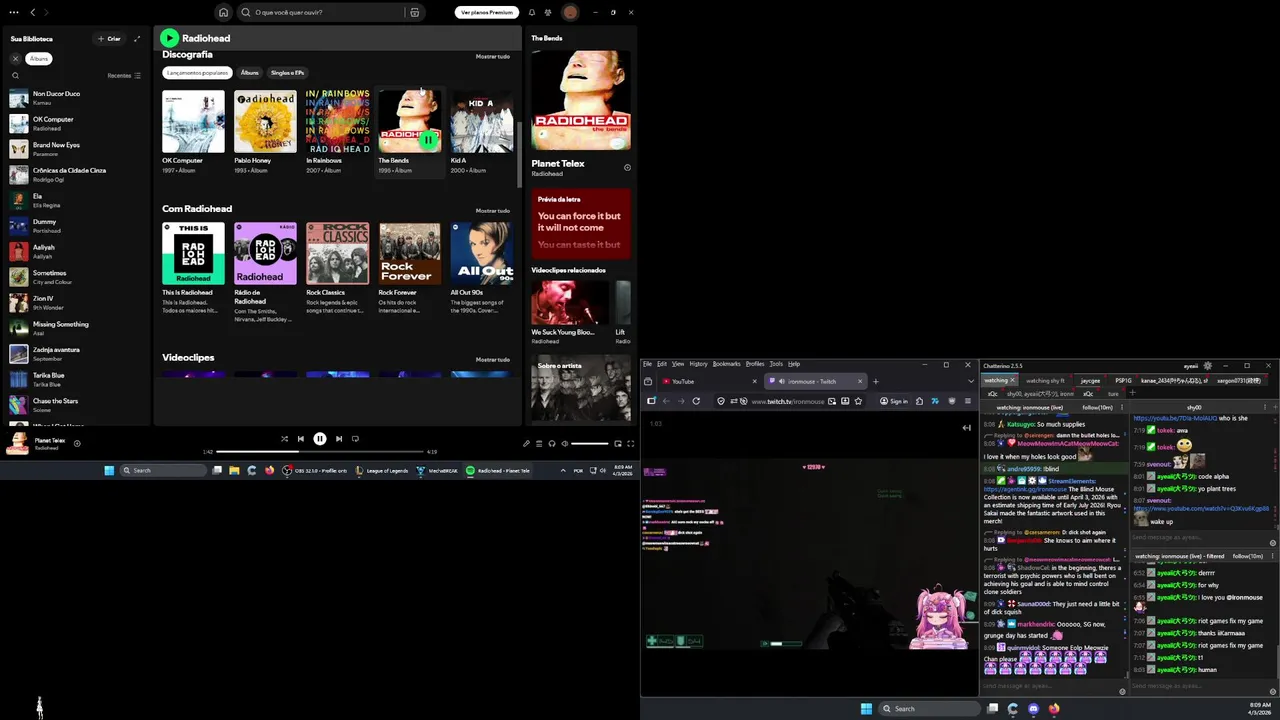This screenshot has width=1280, height=720.
Task: Open Dummy album in library list
Action: (x=75, y=226)
